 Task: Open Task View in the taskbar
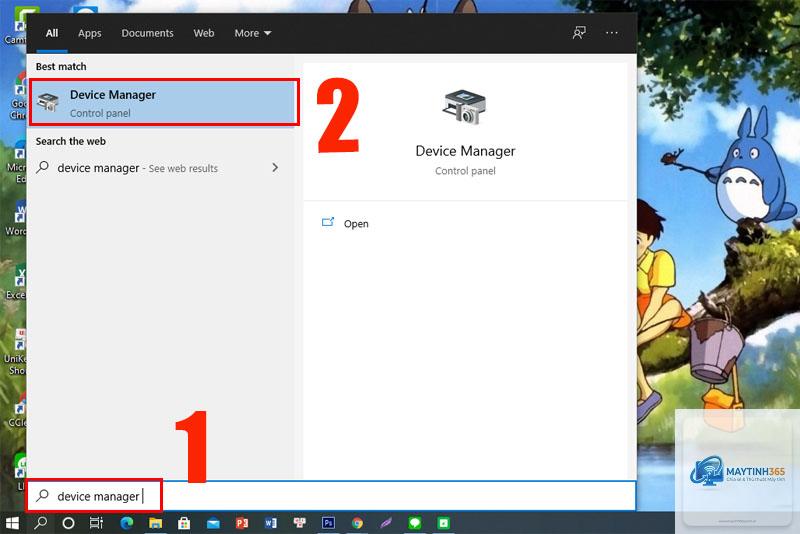96,523
